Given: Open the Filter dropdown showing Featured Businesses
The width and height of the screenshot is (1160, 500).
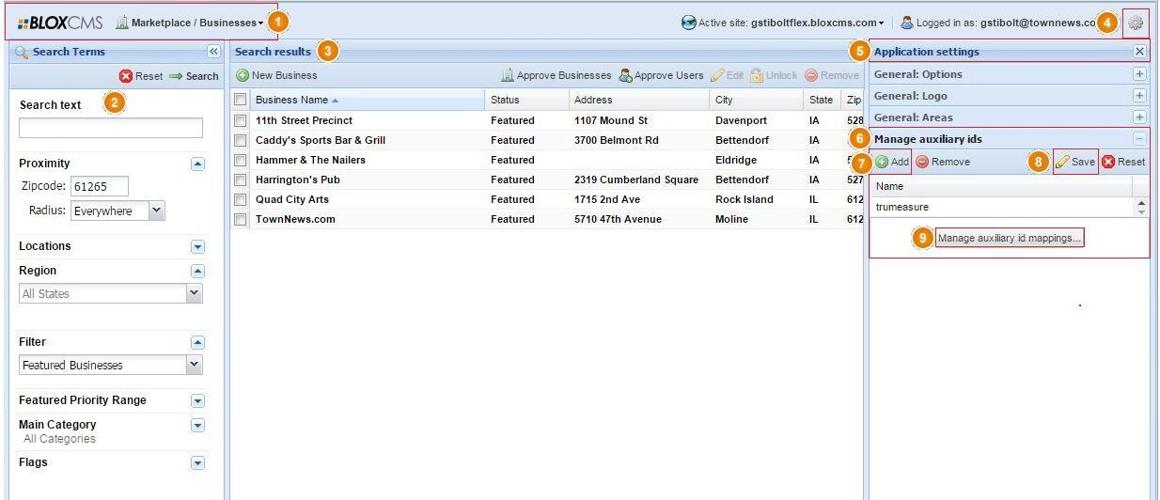Looking at the screenshot, I should pos(195,365).
